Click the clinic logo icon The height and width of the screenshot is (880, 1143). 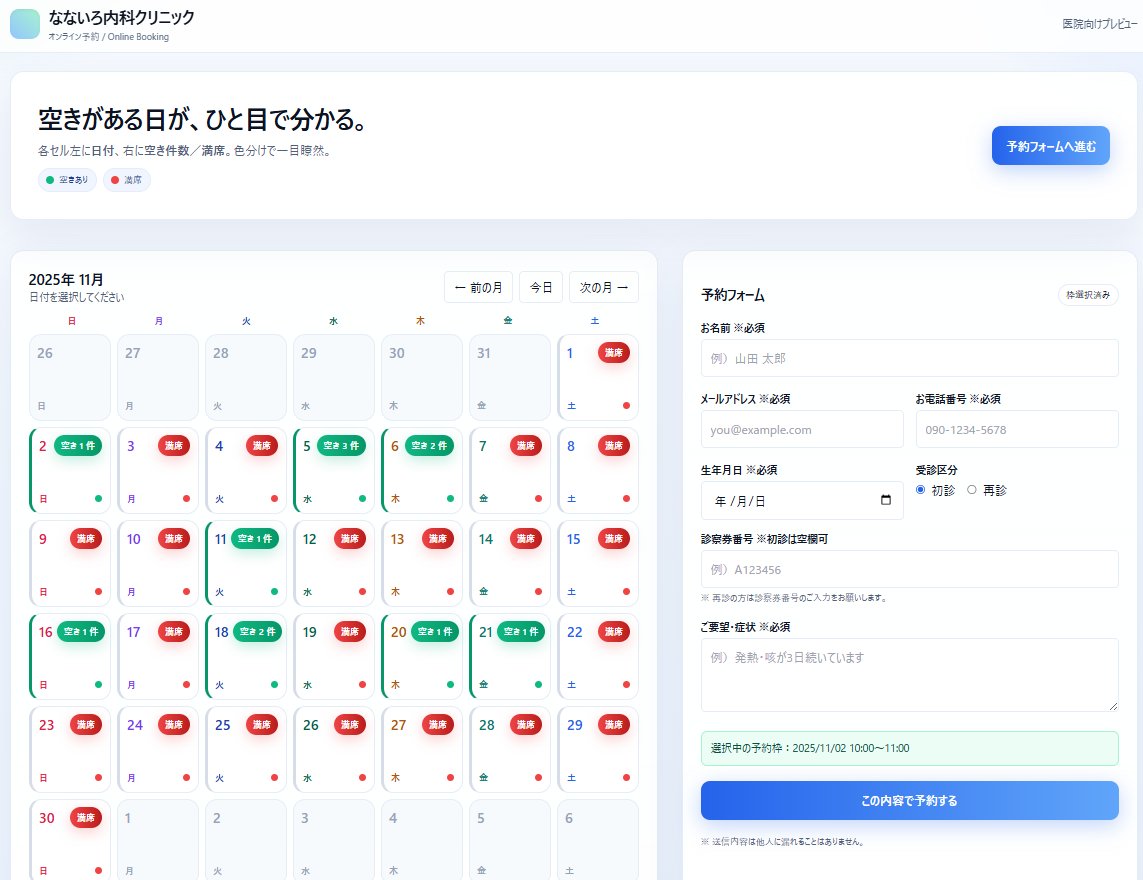coord(25,24)
